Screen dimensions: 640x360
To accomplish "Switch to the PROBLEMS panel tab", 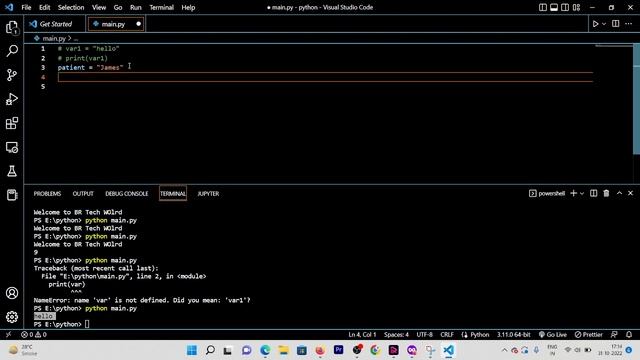I will coord(47,193).
